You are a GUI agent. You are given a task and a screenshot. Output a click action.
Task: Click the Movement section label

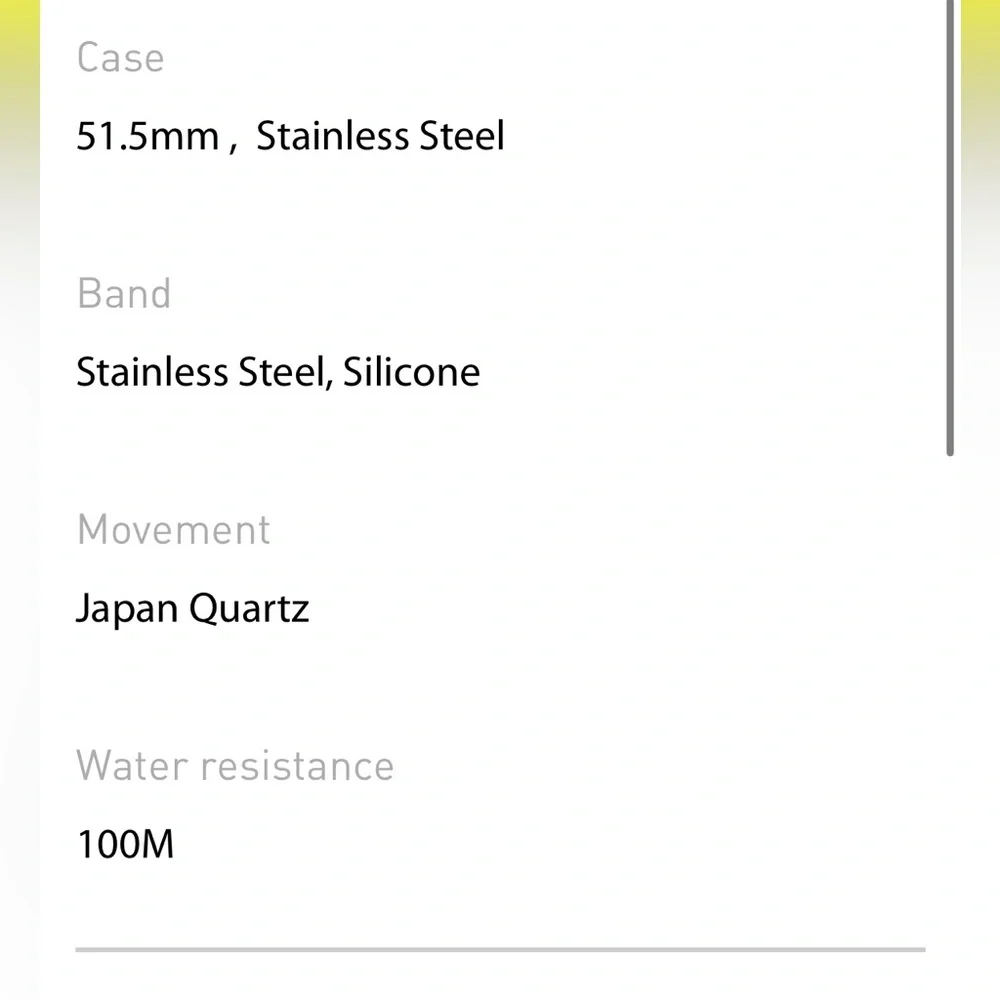(173, 530)
